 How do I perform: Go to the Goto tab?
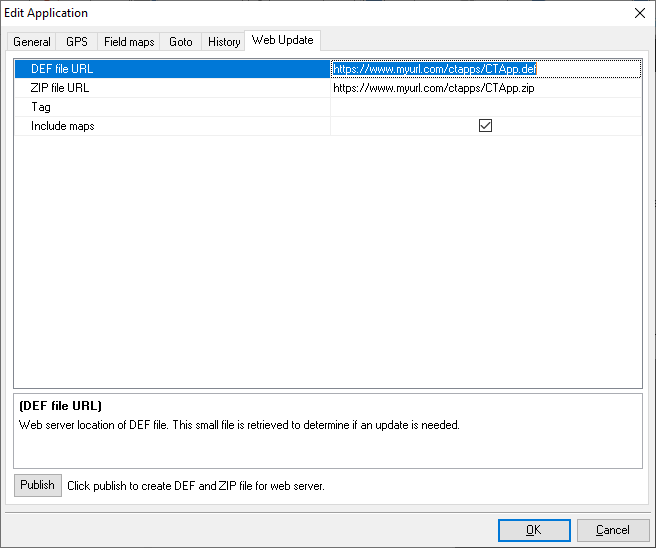click(x=181, y=42)
